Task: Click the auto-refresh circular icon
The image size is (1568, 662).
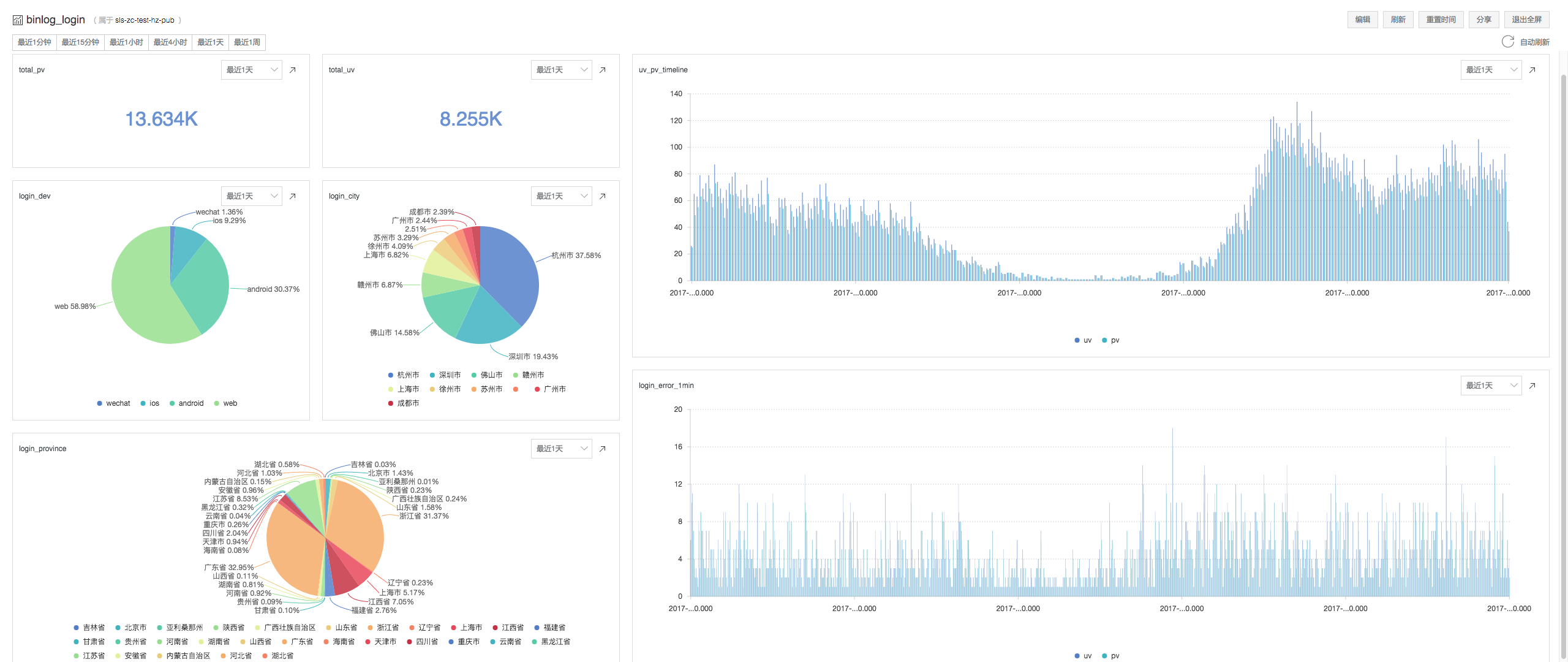Action: point(1507,42)
